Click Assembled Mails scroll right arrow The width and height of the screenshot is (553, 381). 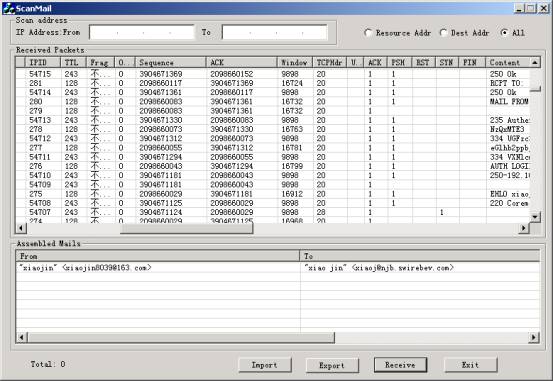pyautogui.click(x=534, y=338)
